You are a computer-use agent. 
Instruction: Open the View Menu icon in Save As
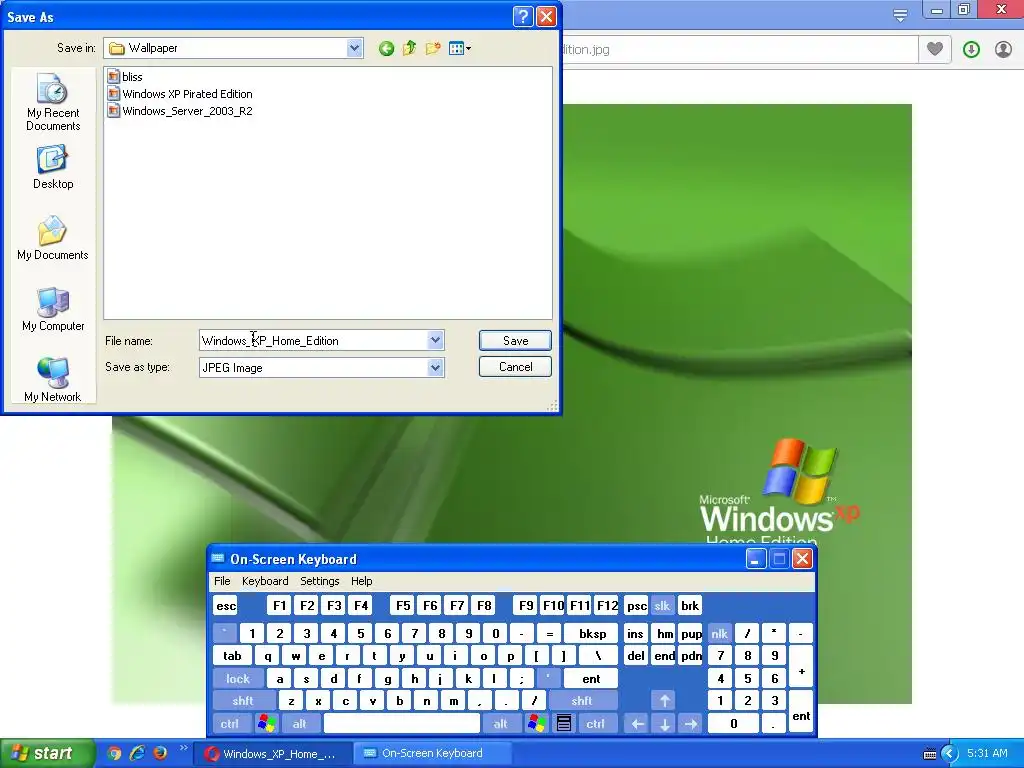460,48
